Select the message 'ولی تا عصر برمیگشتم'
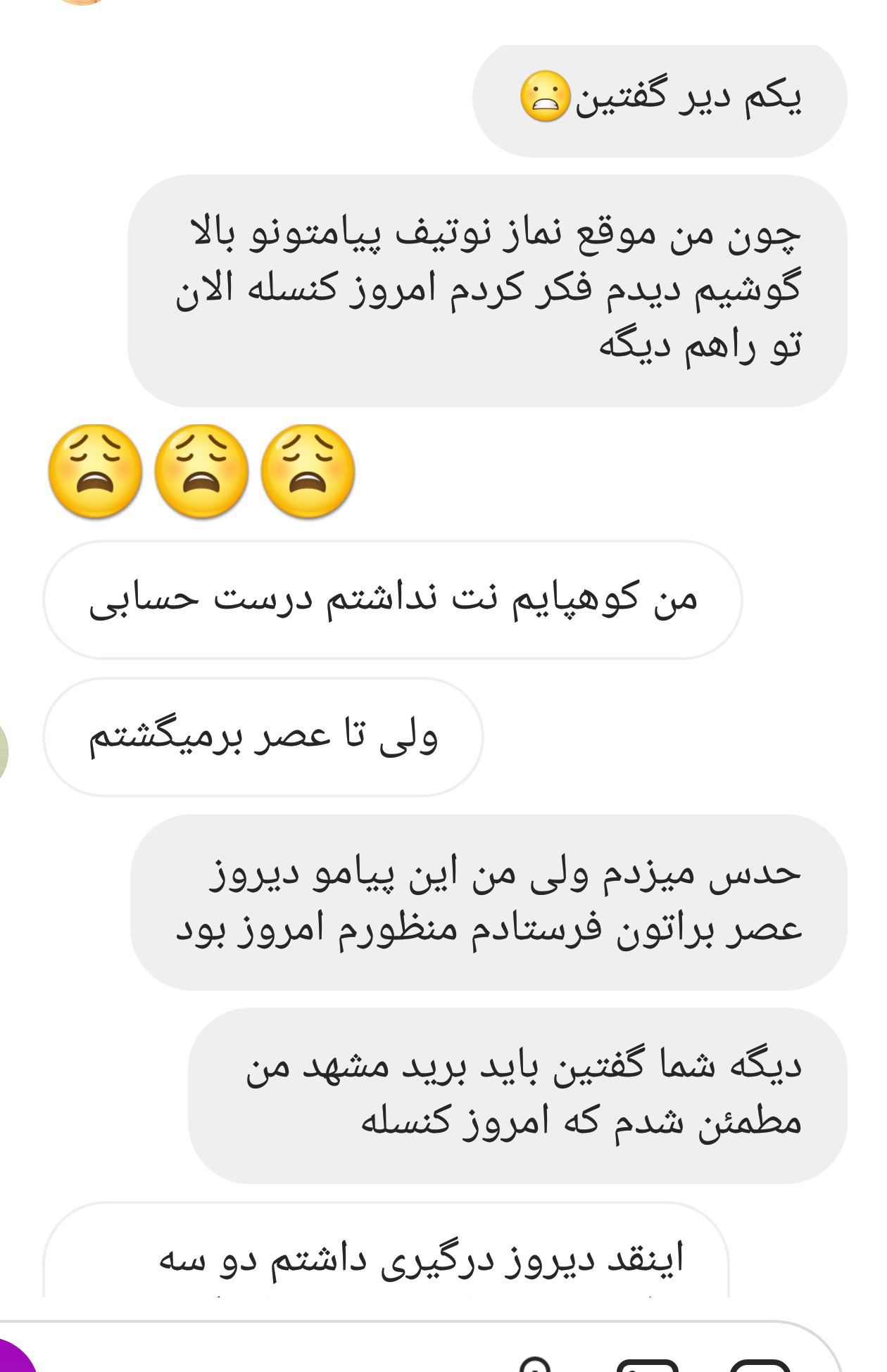This screenshot has height=1372, width=887. pyautogui.click(x=263, y=737)
